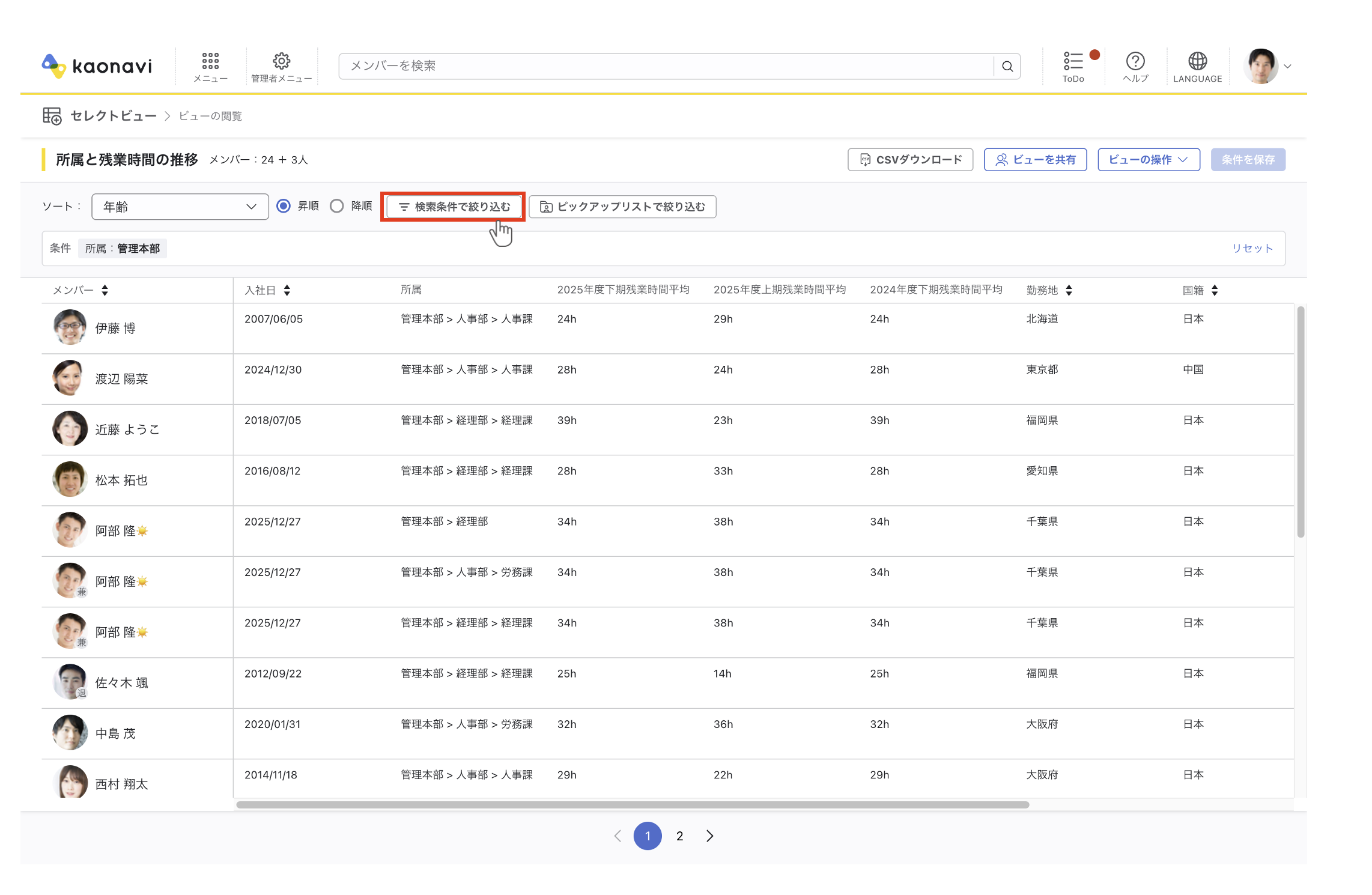Select the 昇順 radio button

tap(284, 206)
